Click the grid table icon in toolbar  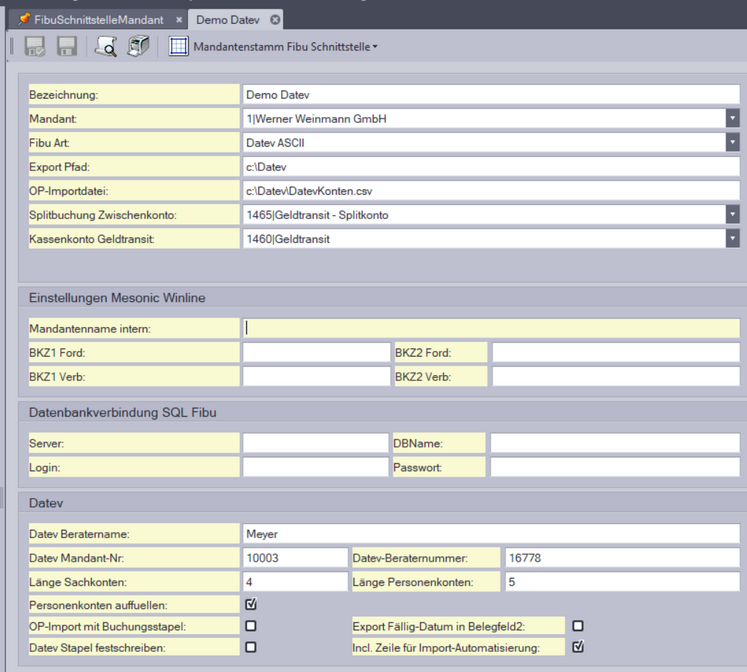click(x=178, y=47)
